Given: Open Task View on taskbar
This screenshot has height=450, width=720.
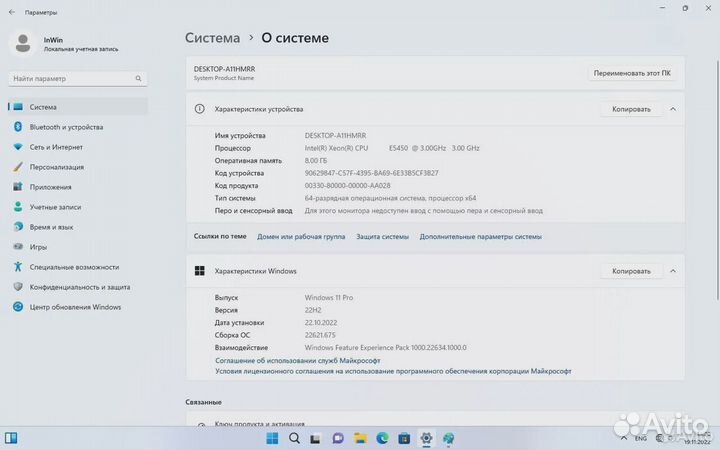Looking at the screenshot, I should [315, 439].
